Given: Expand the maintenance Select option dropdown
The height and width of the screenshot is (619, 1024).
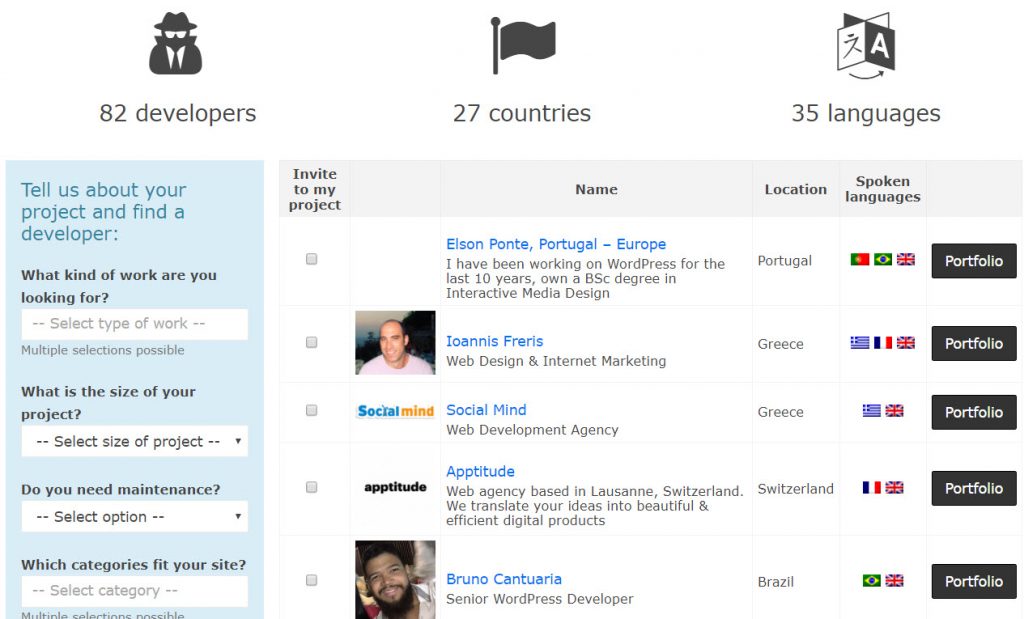Looking at the screenshot, I should coord(134,517).
